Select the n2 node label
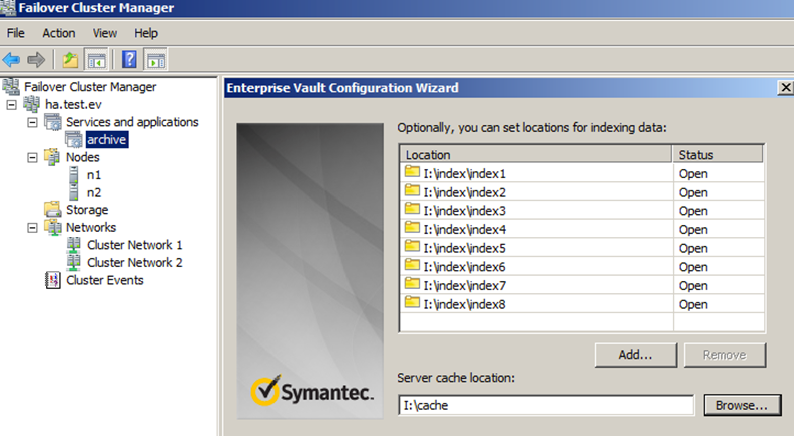This screenshot has width=794, height=436. pyautogui.click(x=94, y=192)
